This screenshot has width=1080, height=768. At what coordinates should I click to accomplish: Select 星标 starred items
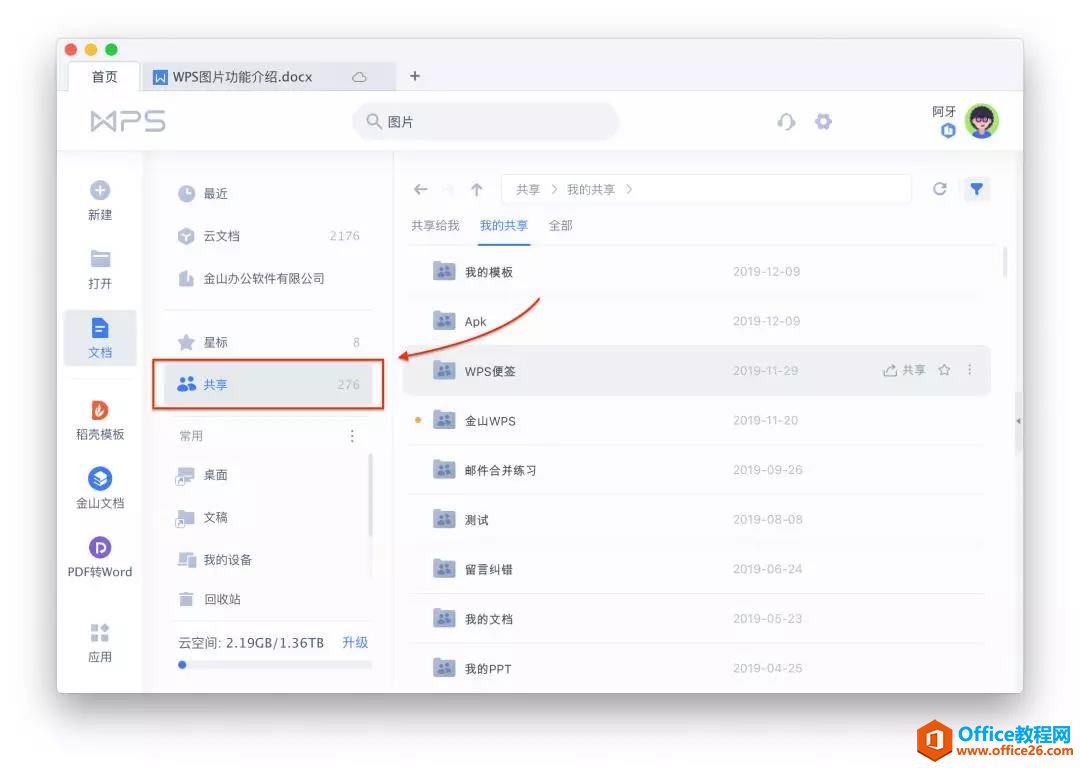click(x=268, y=342)
